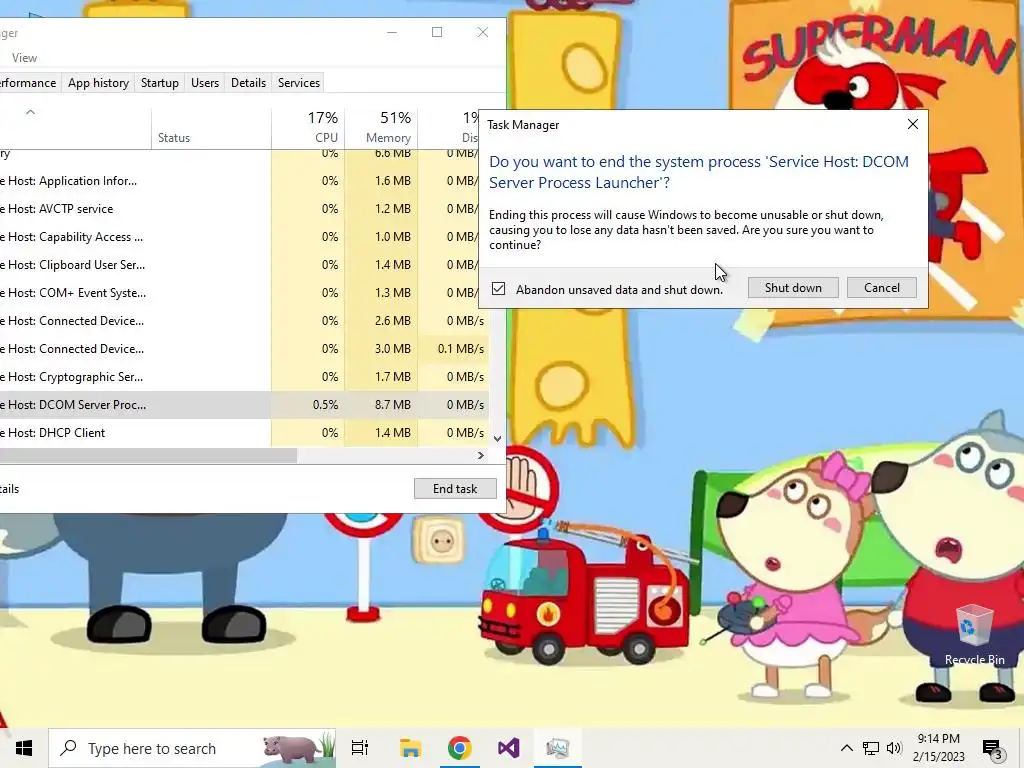Uncheck Abandon unsaved data and shut down
Viewport: 1024px width, 768px height.
click(x=498, y=289)
